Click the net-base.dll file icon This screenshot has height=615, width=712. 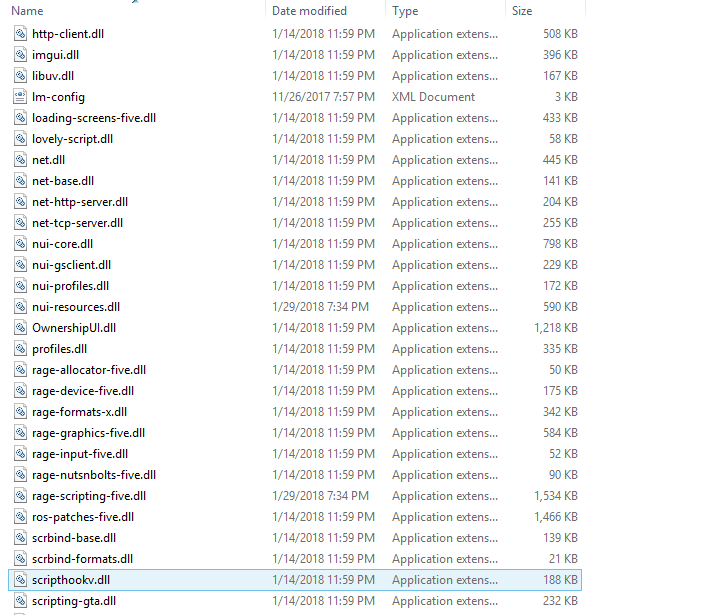click(x=20, y=181)
